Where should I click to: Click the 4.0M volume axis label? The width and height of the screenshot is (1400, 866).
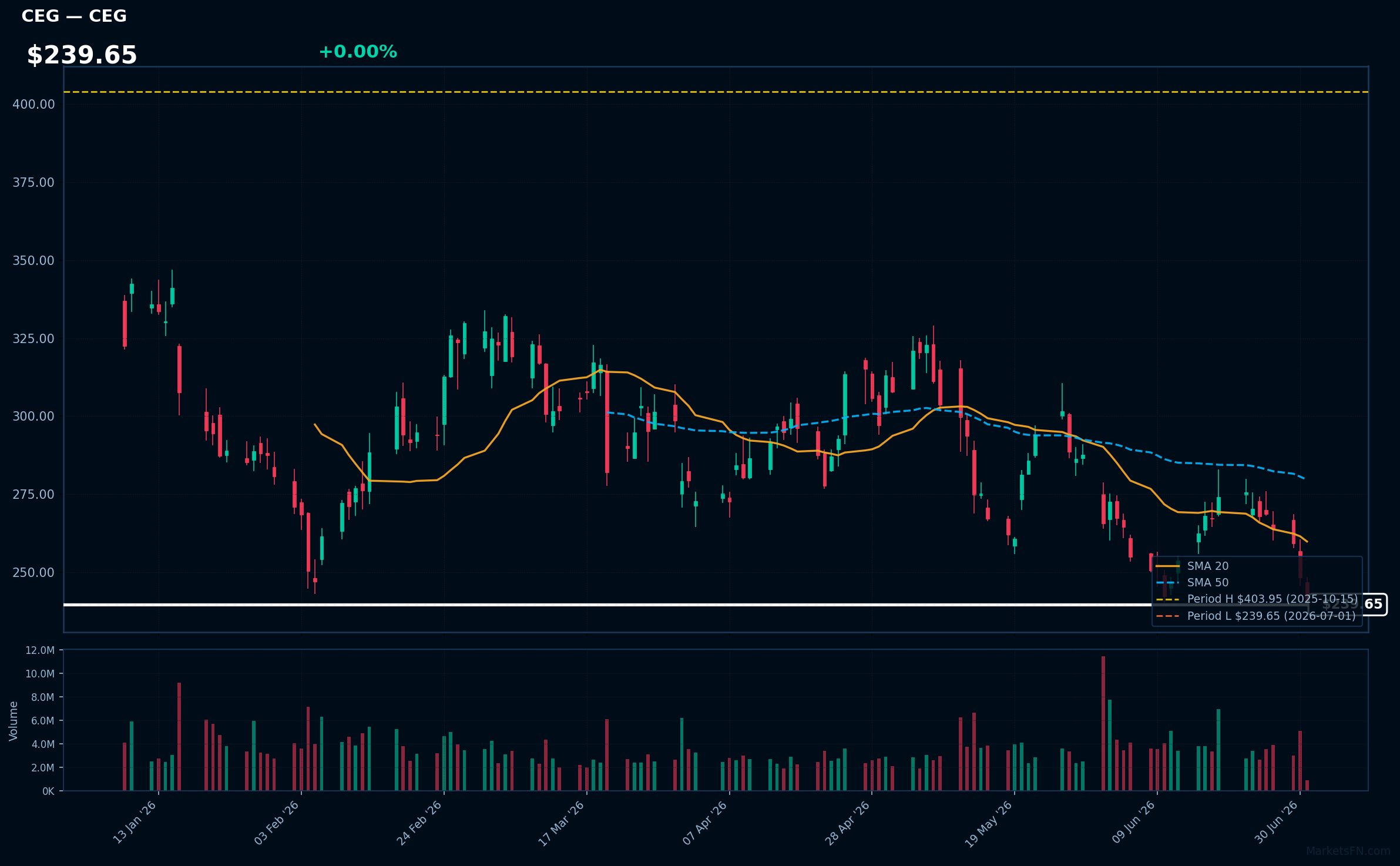[x=43, y=744]
